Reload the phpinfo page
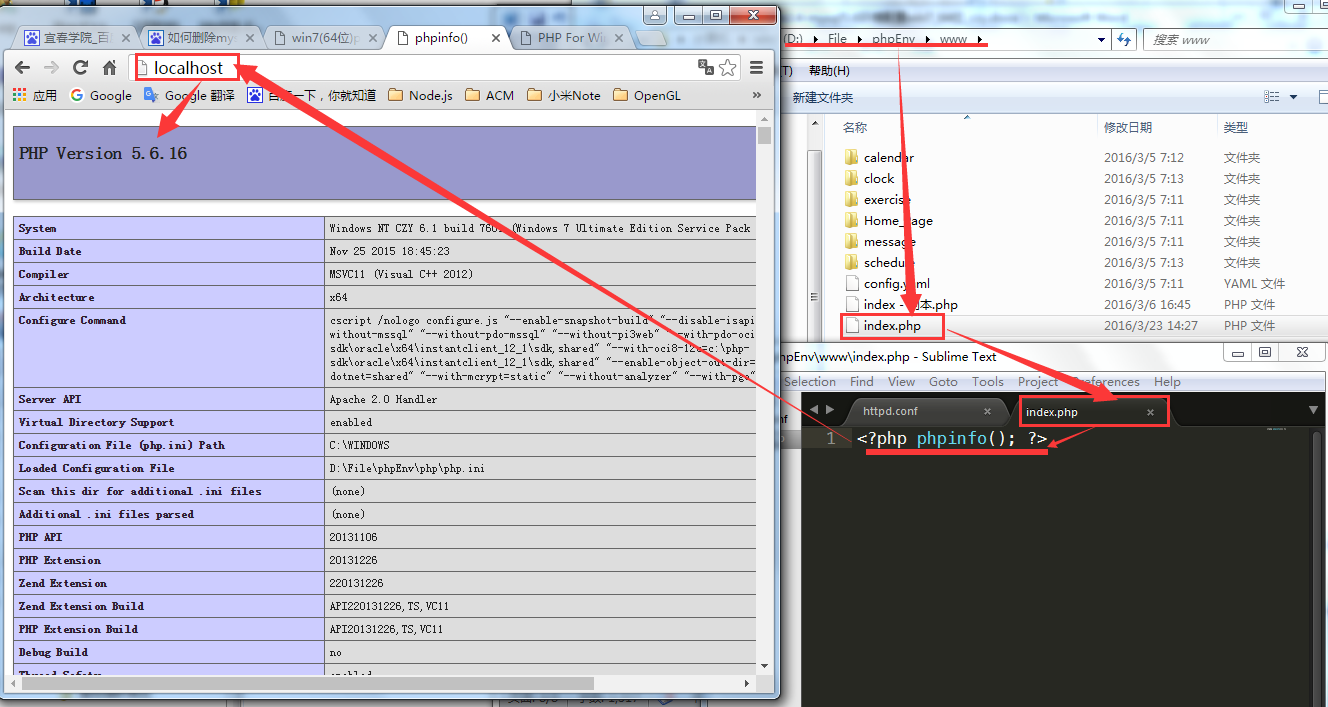Image resolution: width=1328 pixels, height=707 pixels. pos(81,68)
